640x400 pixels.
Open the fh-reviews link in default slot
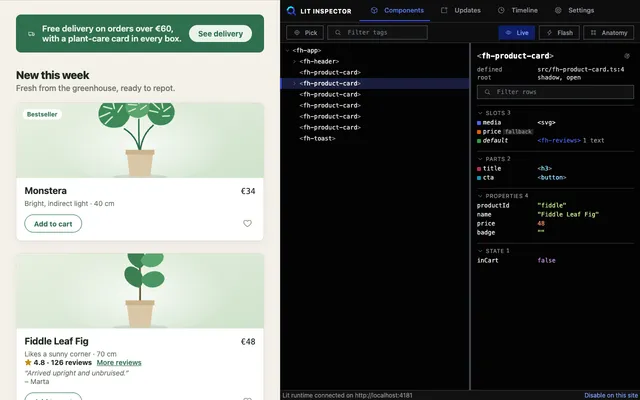(559, 140)
